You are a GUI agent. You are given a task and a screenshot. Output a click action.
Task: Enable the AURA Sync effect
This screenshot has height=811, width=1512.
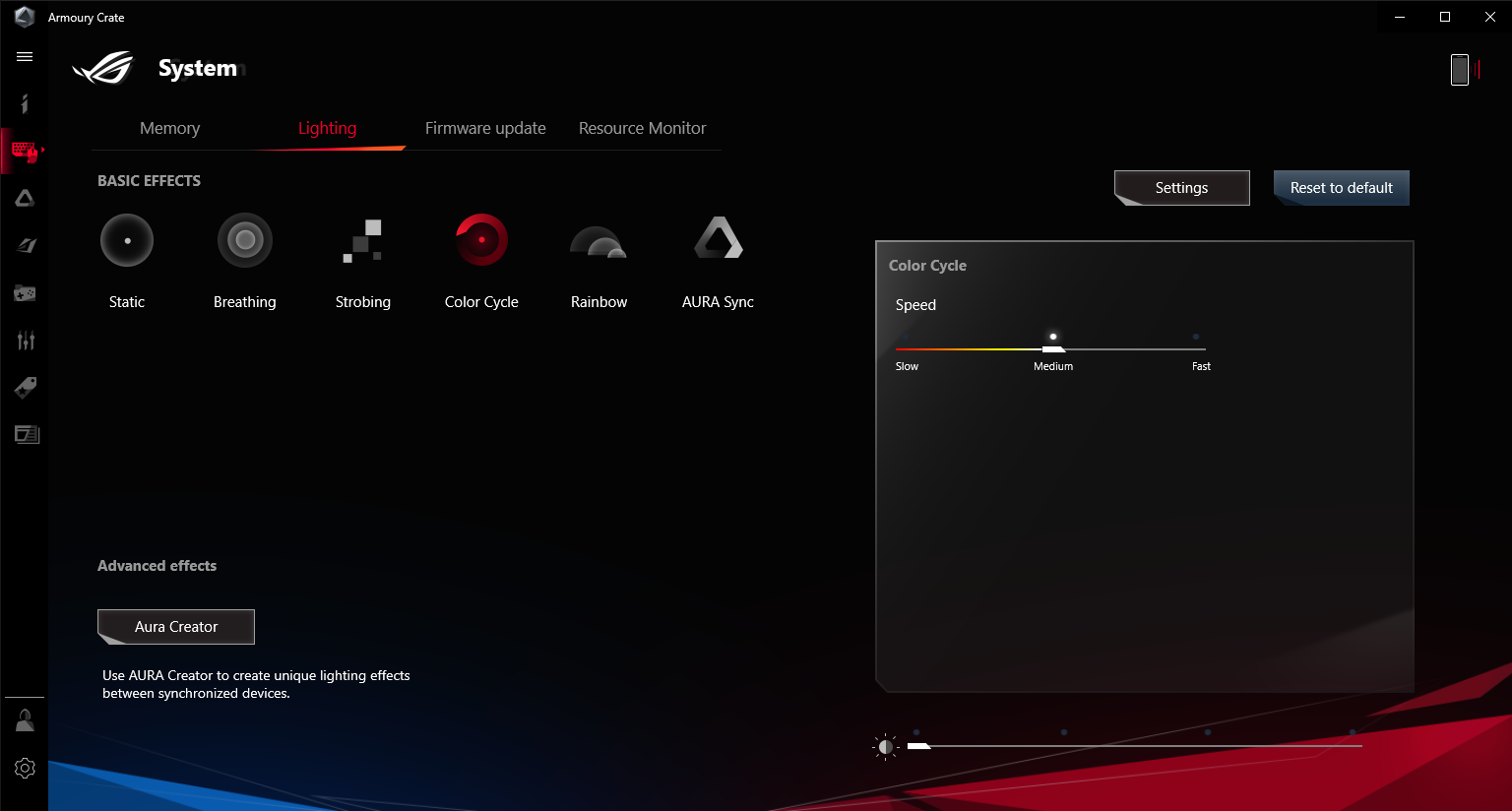coord(718,238)
